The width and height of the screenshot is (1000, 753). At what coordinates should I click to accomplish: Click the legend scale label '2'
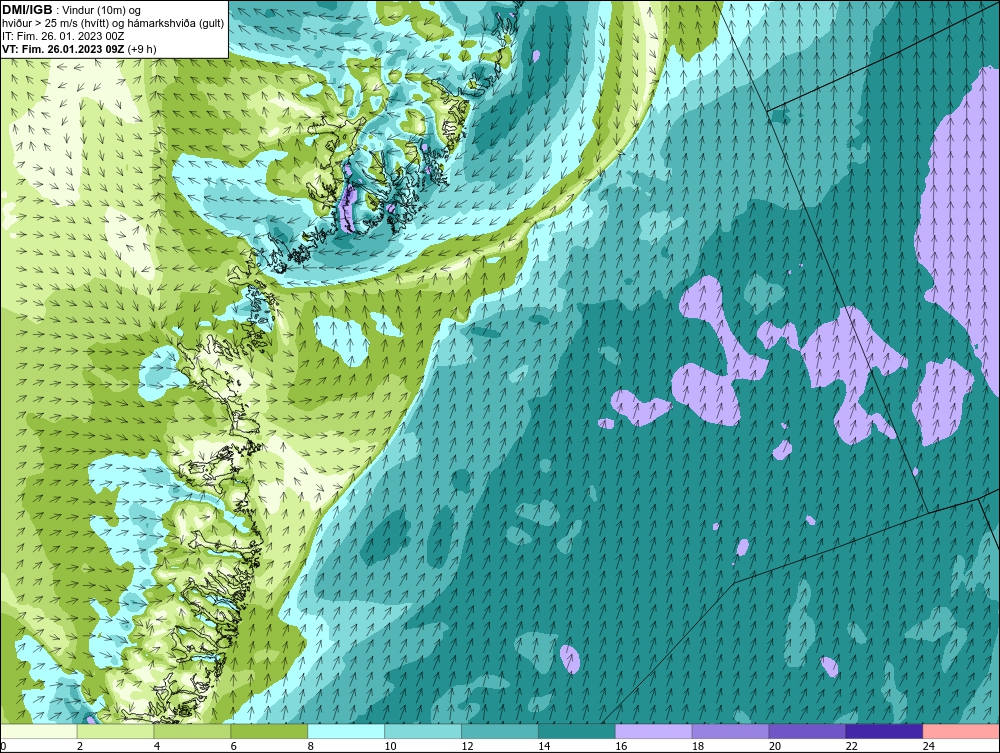(80, 746)
